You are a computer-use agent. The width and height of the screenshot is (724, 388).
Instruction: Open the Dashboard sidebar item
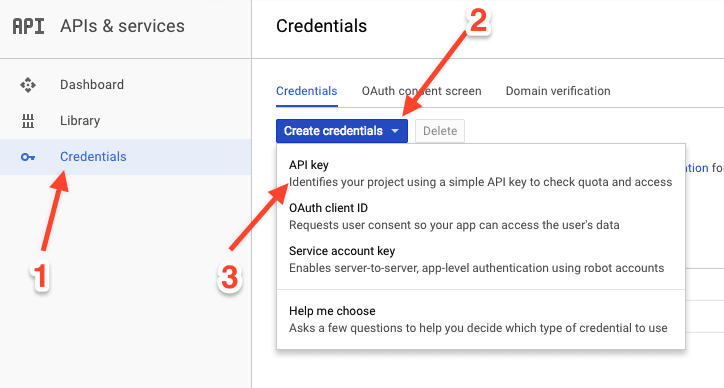pyautogui.click(x=126, y=85)
